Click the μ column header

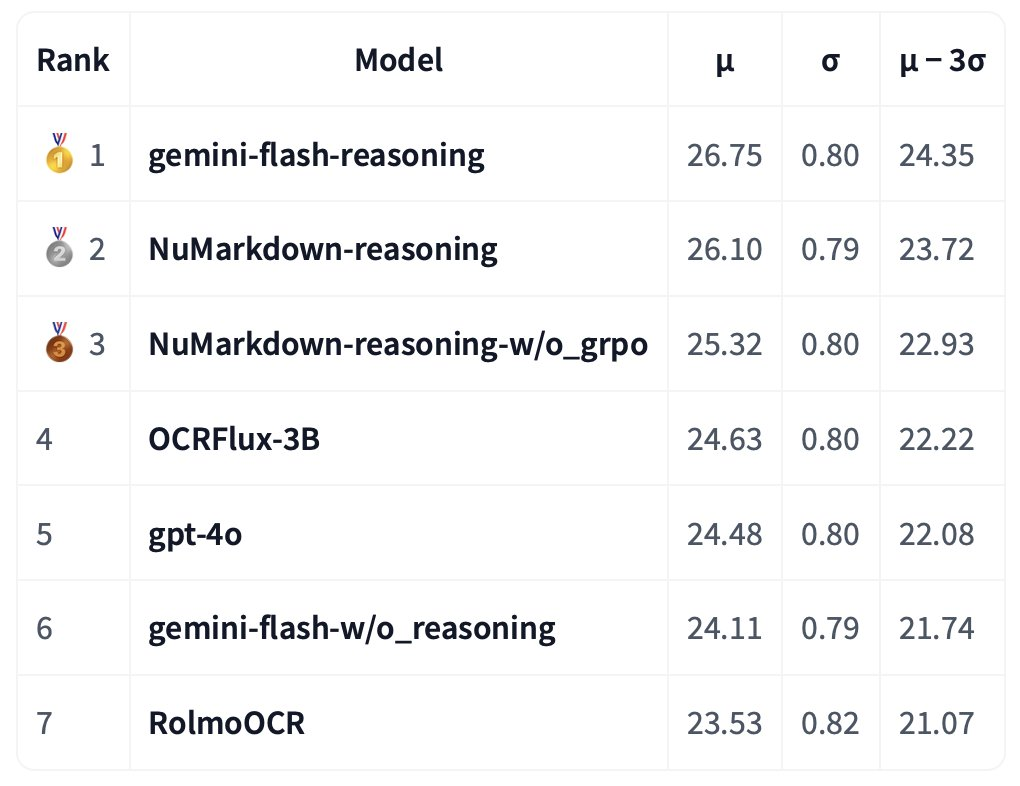point(724,60)
